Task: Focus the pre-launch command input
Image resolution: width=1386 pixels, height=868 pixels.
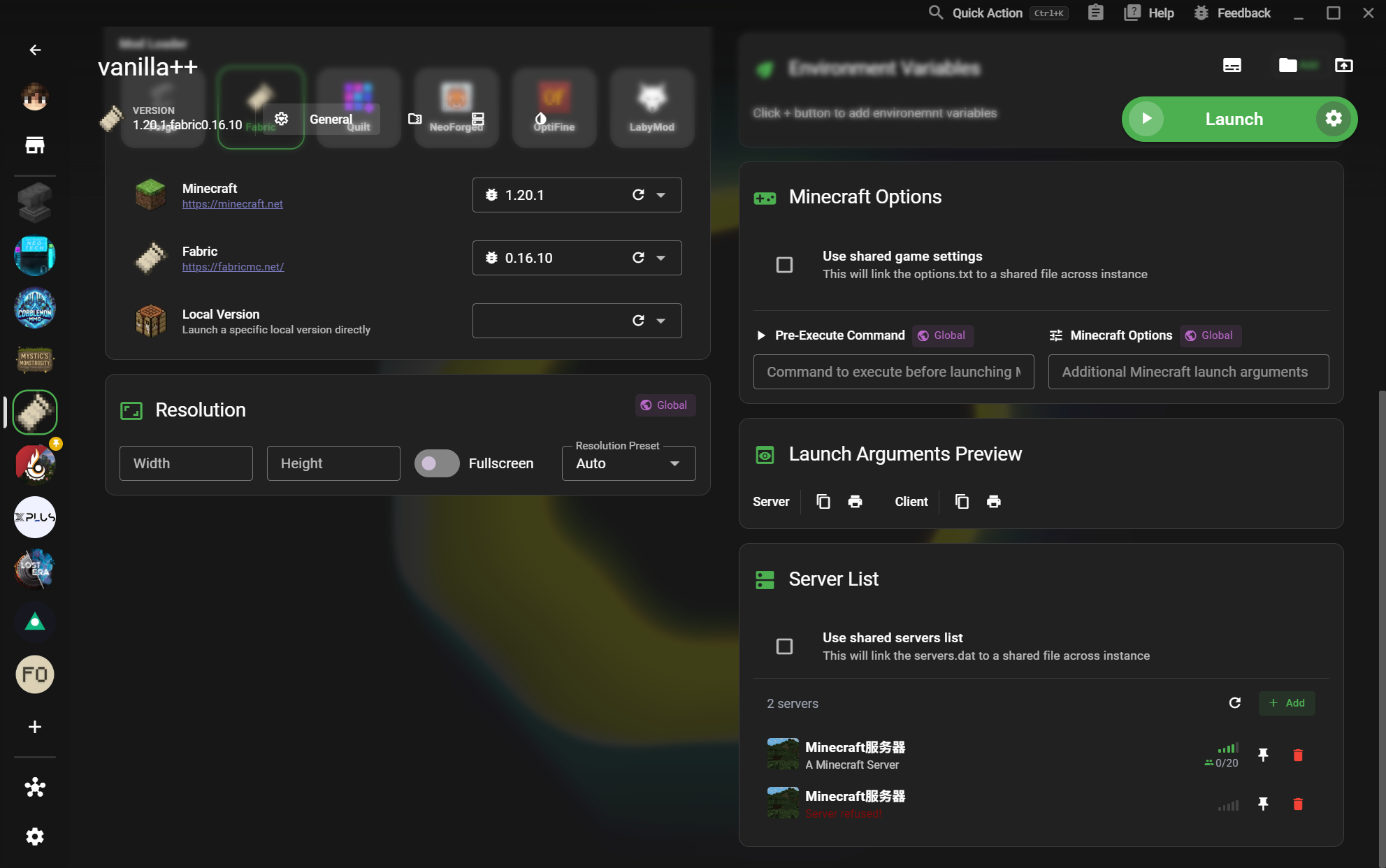Action: (x=893, y=372)
